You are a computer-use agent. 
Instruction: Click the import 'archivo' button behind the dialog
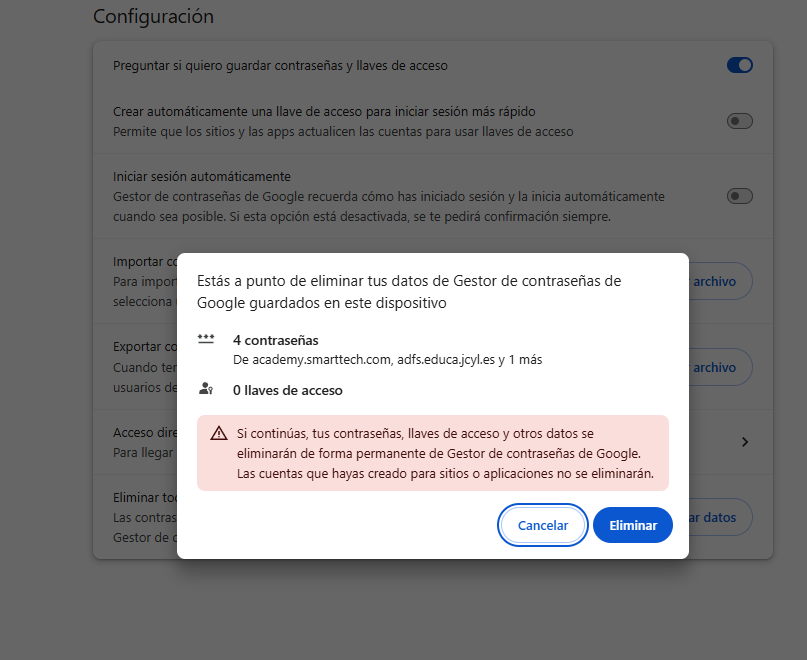721,281
